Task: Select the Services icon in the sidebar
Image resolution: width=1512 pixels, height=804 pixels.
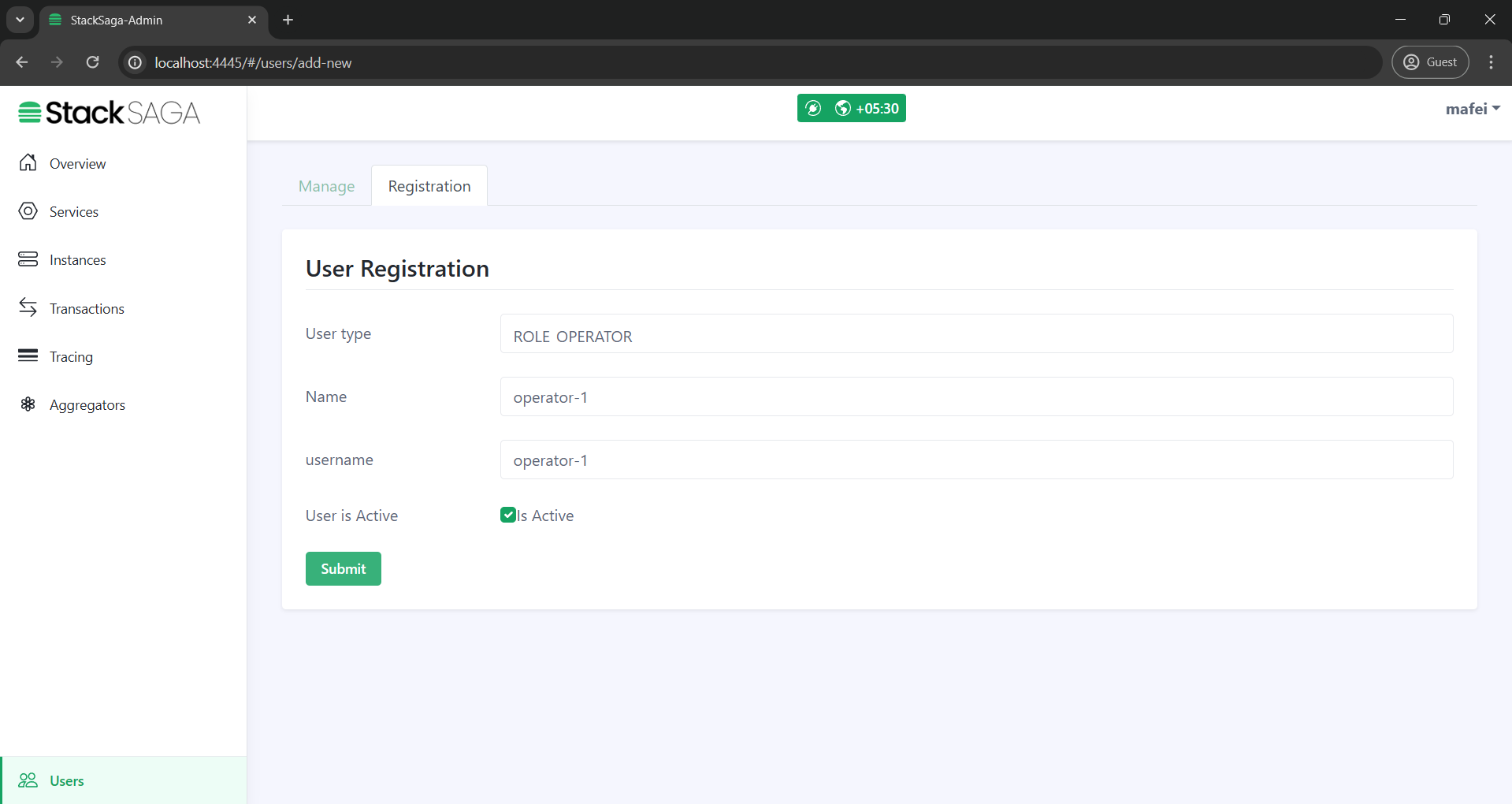Action: pos(28,211)
